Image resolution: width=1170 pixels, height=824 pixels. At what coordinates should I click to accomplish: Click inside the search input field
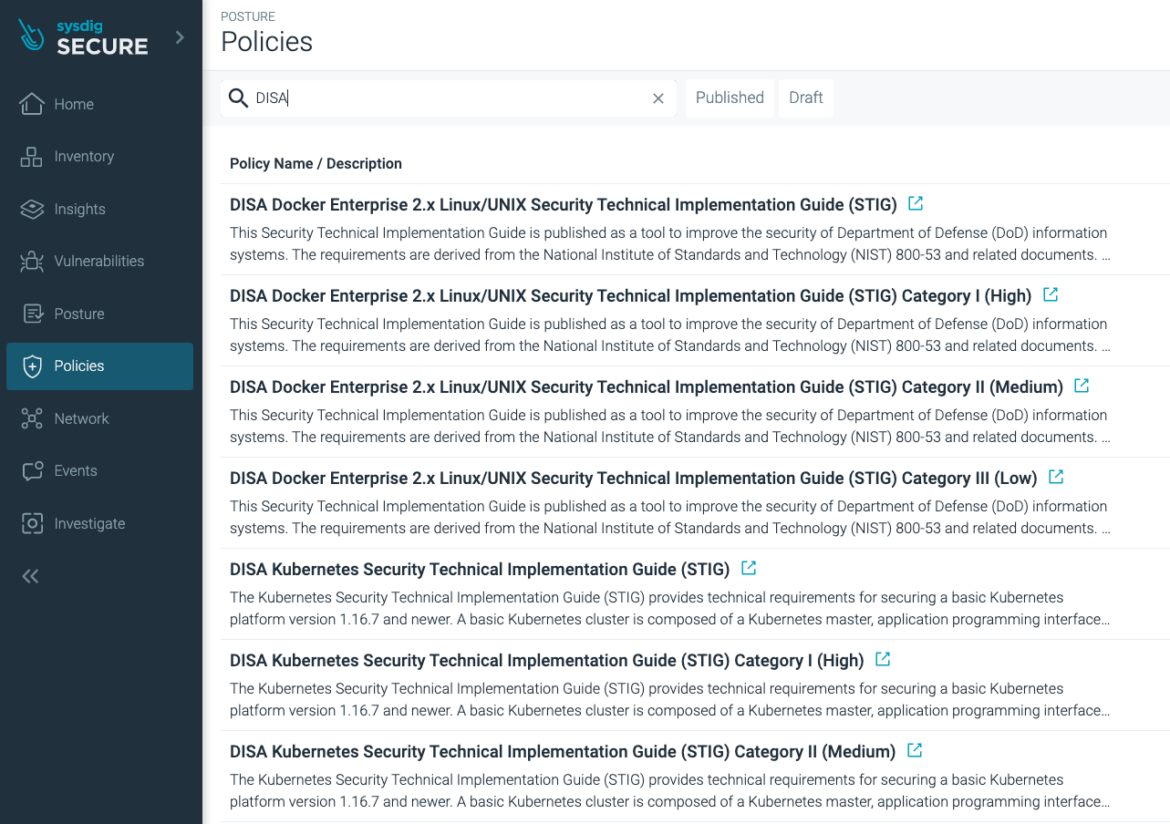point(400,98)
